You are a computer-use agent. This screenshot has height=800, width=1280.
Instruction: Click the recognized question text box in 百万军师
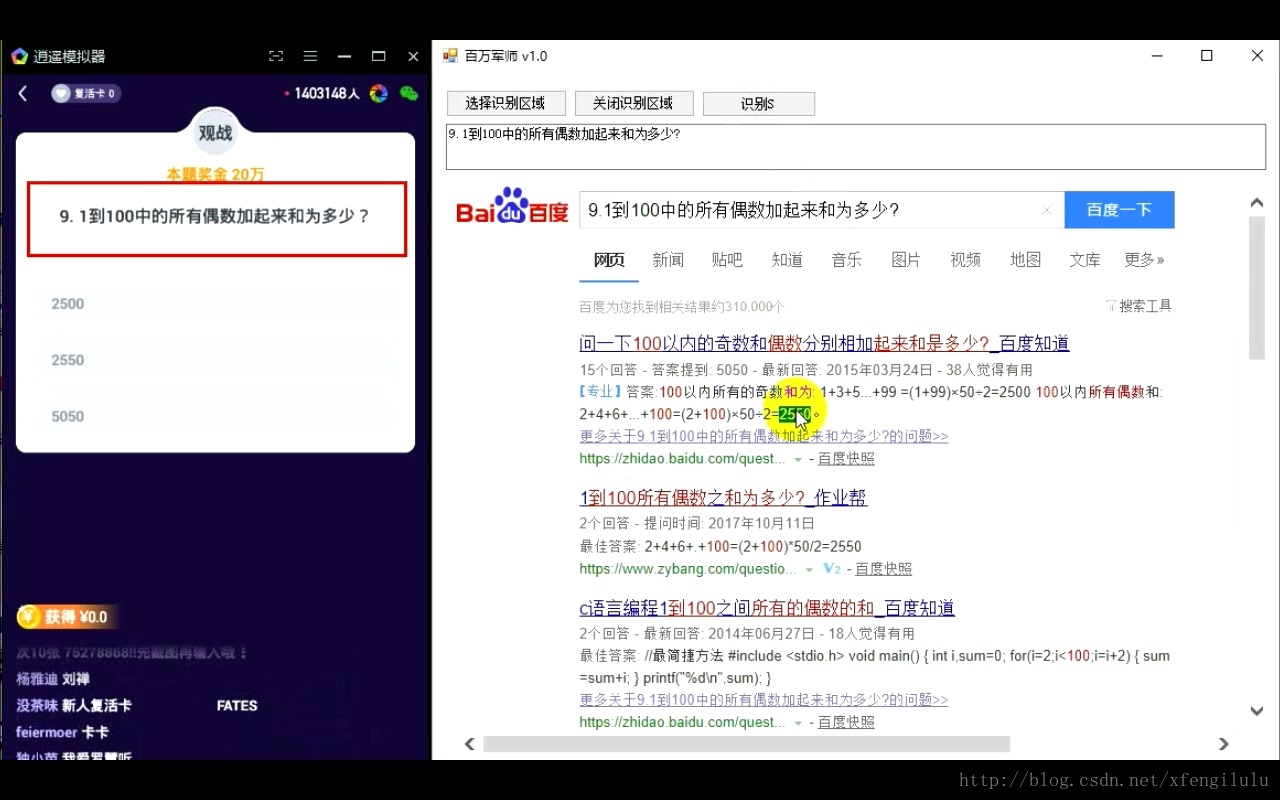[856, 147]
